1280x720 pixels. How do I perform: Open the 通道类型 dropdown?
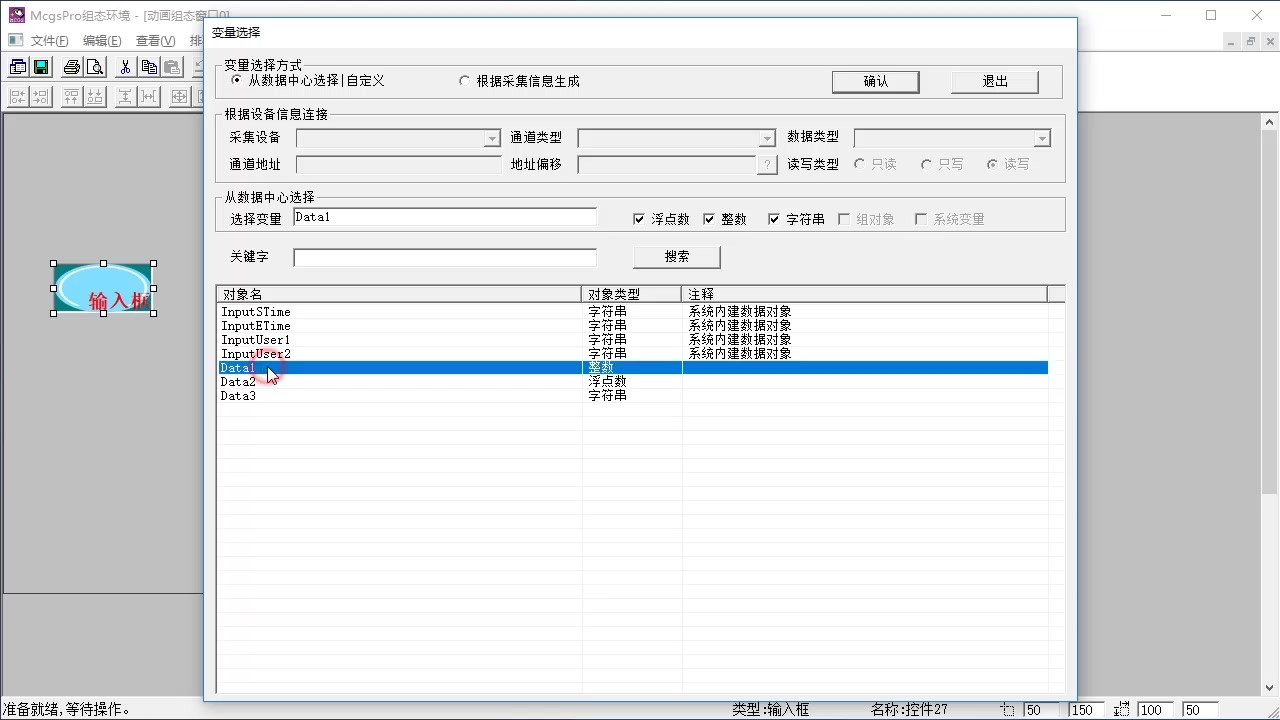[767, 139]
